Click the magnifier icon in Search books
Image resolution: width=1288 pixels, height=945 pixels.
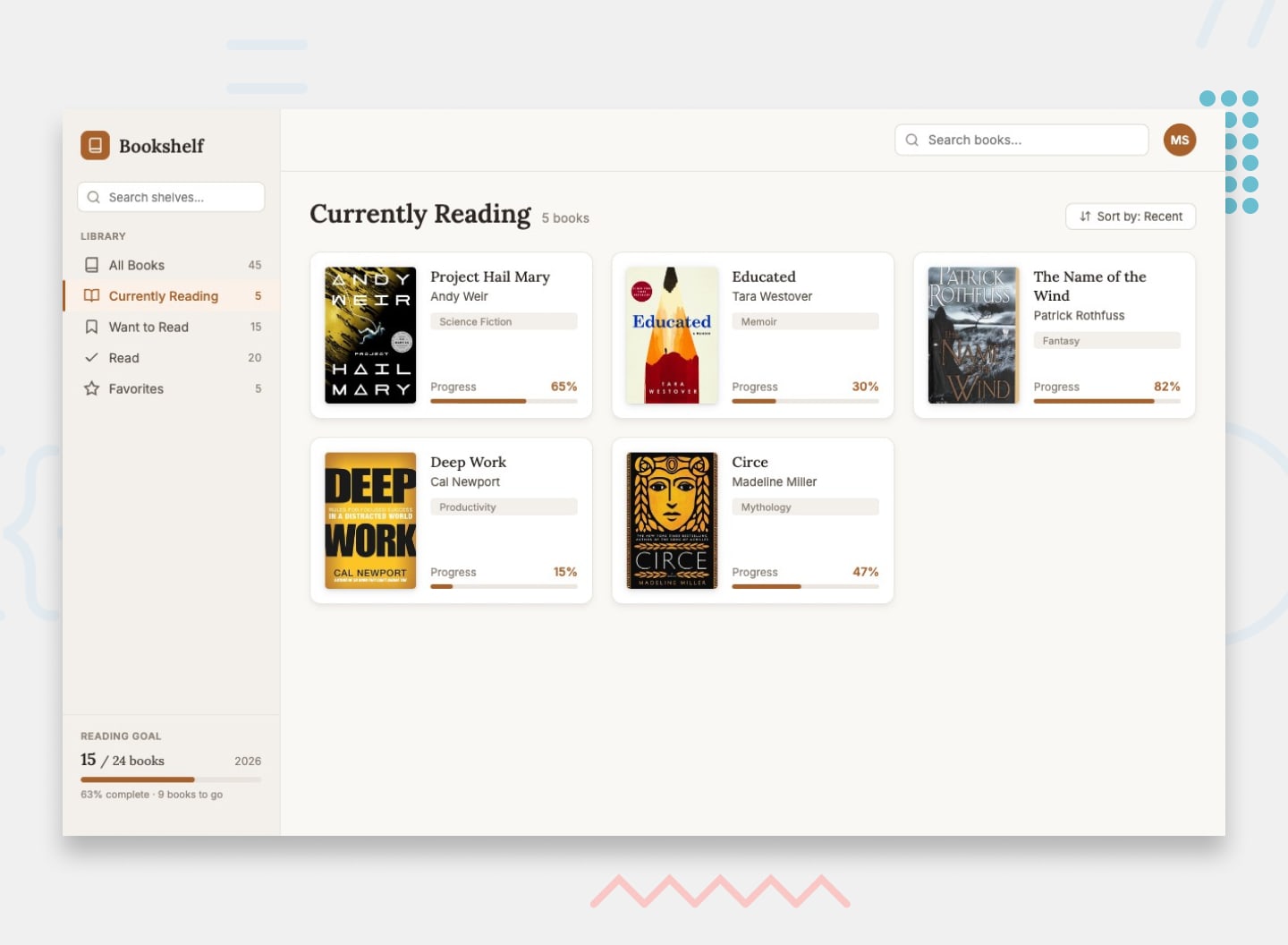[912, 140]
